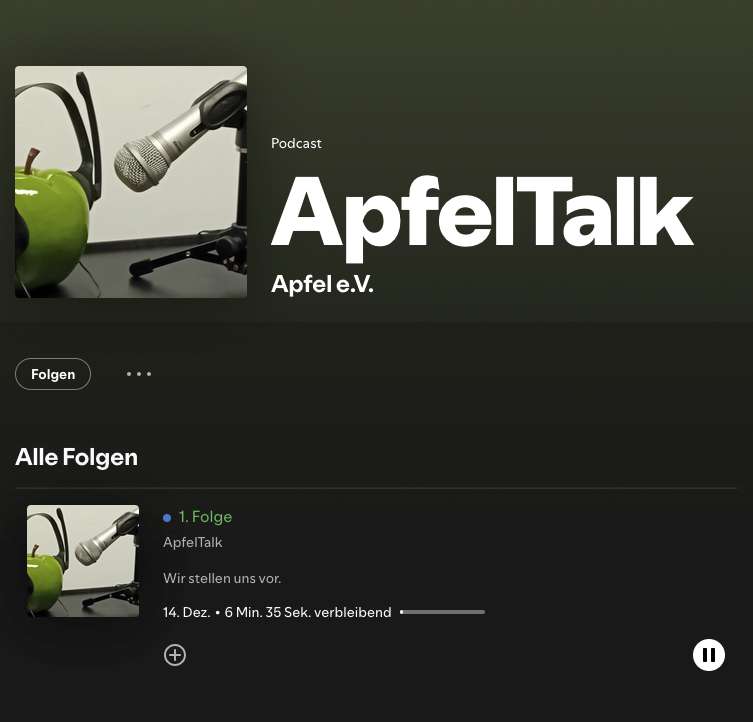Add 1. Folge to your library
753x722 pixels.
[x=175, y=655]
